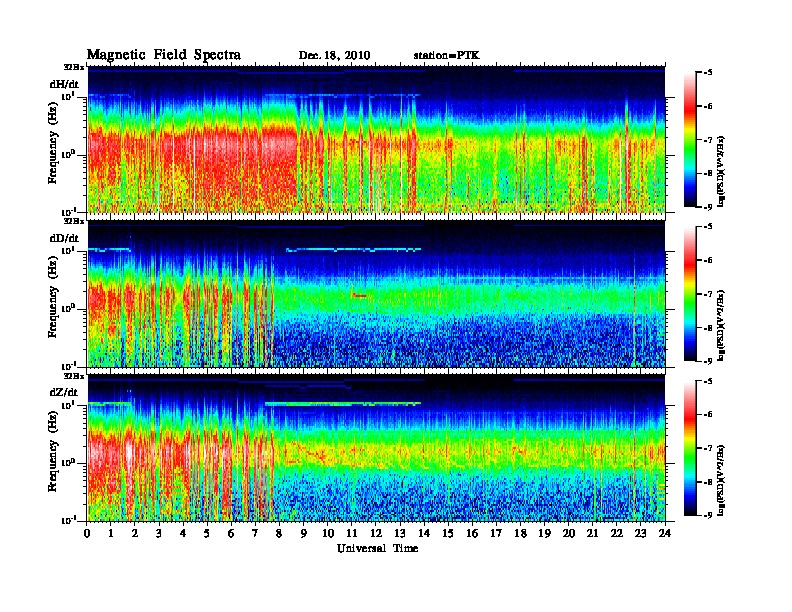Click the 'dH/dt' panel label

pos(64,84)
